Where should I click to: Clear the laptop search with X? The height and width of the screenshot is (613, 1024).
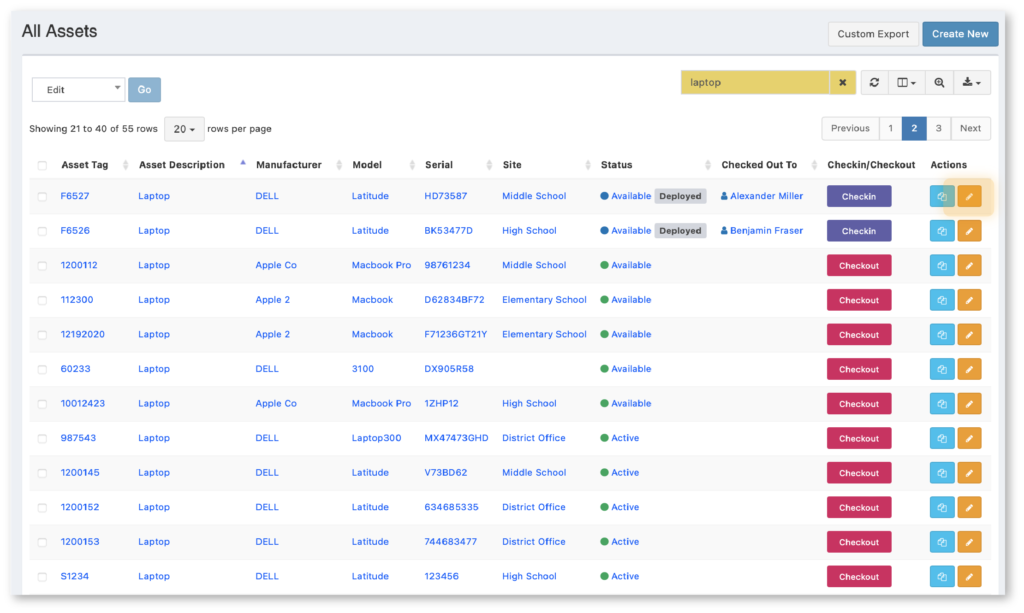pos(842,83)
